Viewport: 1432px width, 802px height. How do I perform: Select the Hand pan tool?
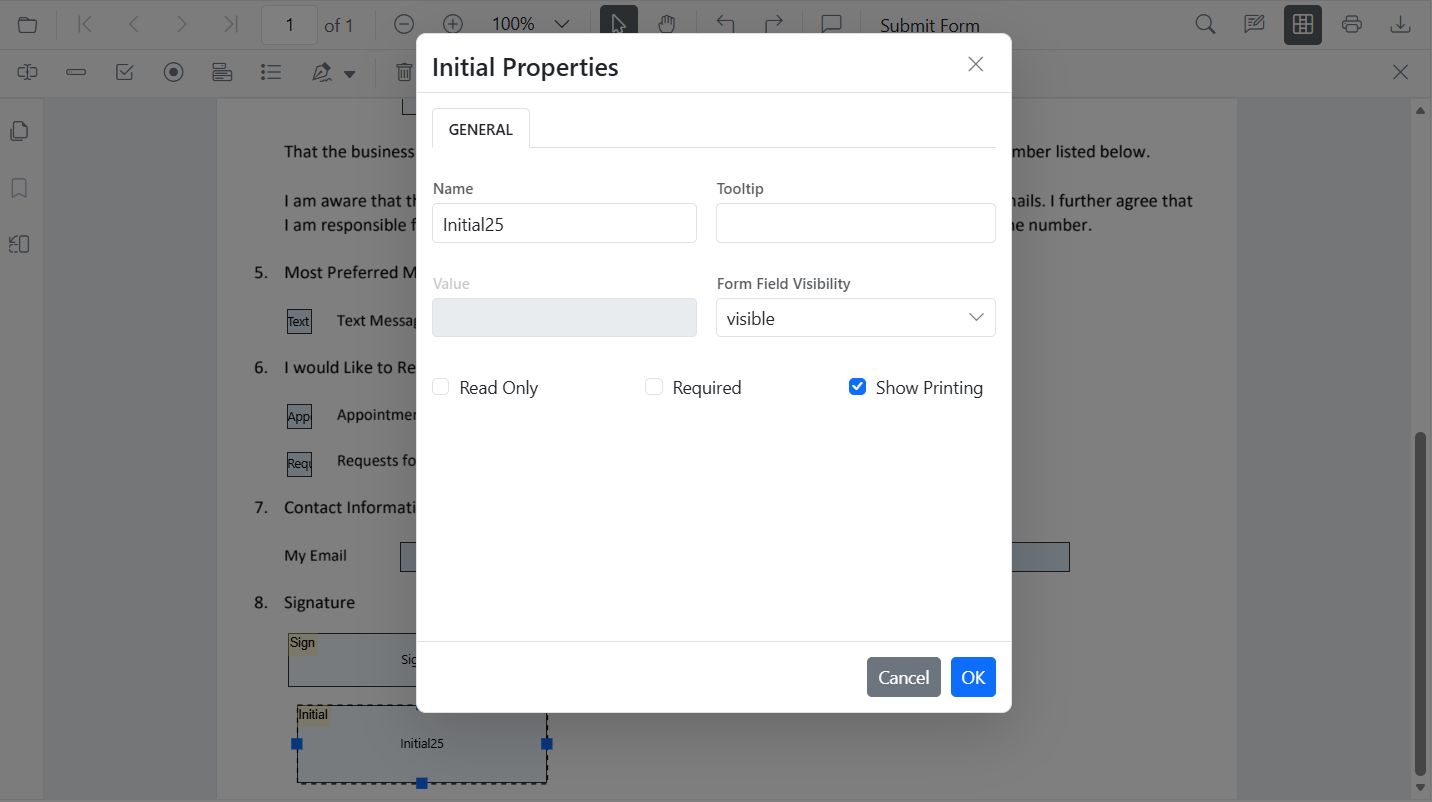click(x=668, y=23)
